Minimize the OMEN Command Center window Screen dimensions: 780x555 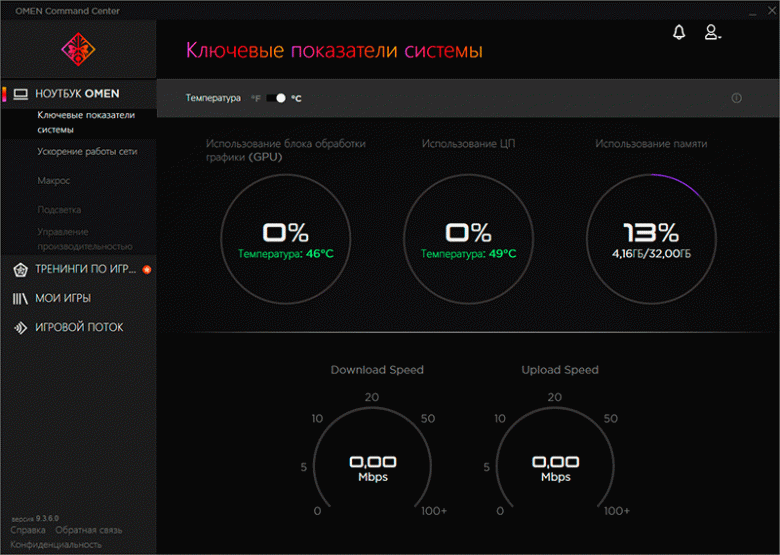[753, 12]
